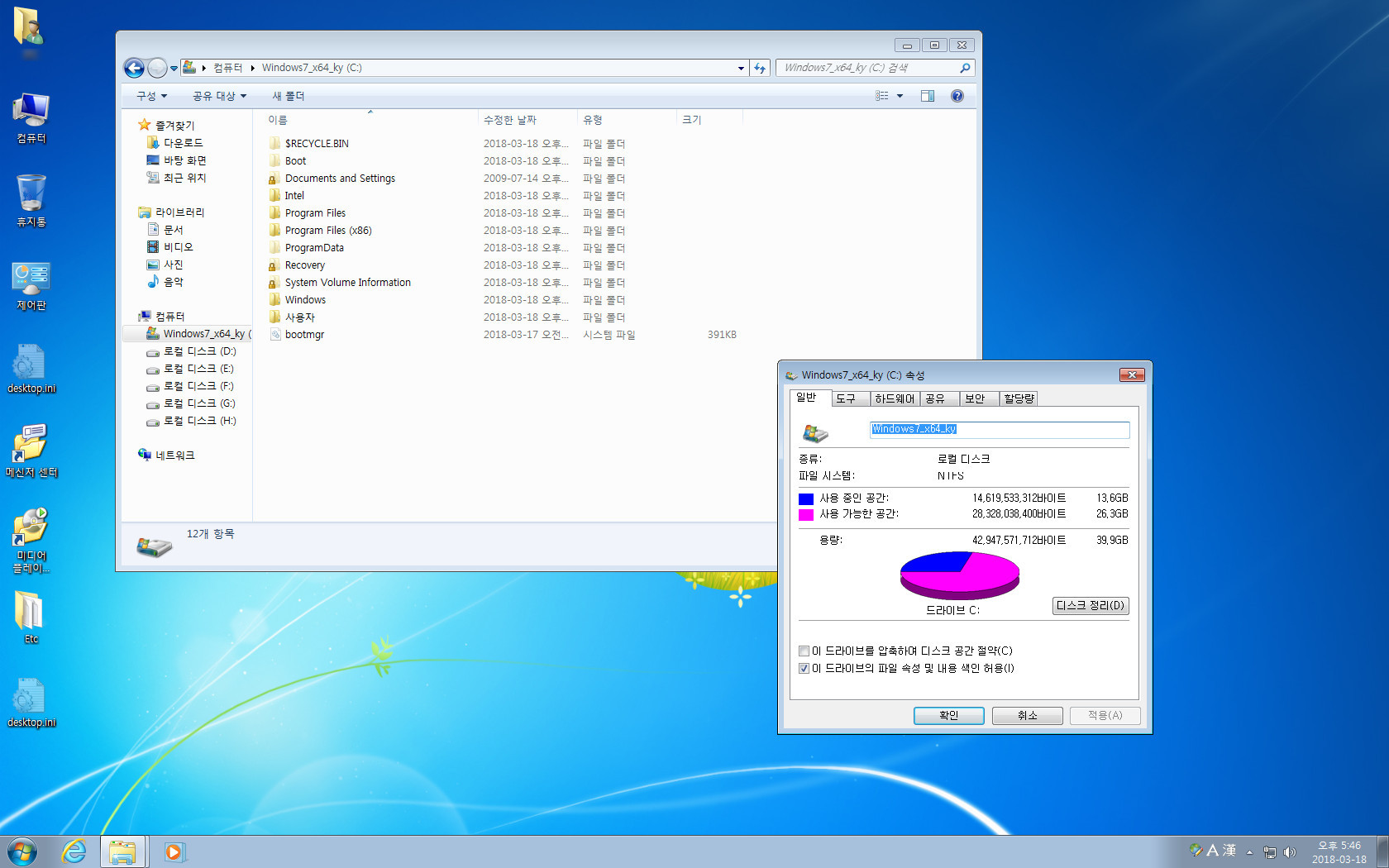This screenshot has height=868, width=1389.
Task: Close the Properties dialog with the X
Action: click(x=1132, y=374)
